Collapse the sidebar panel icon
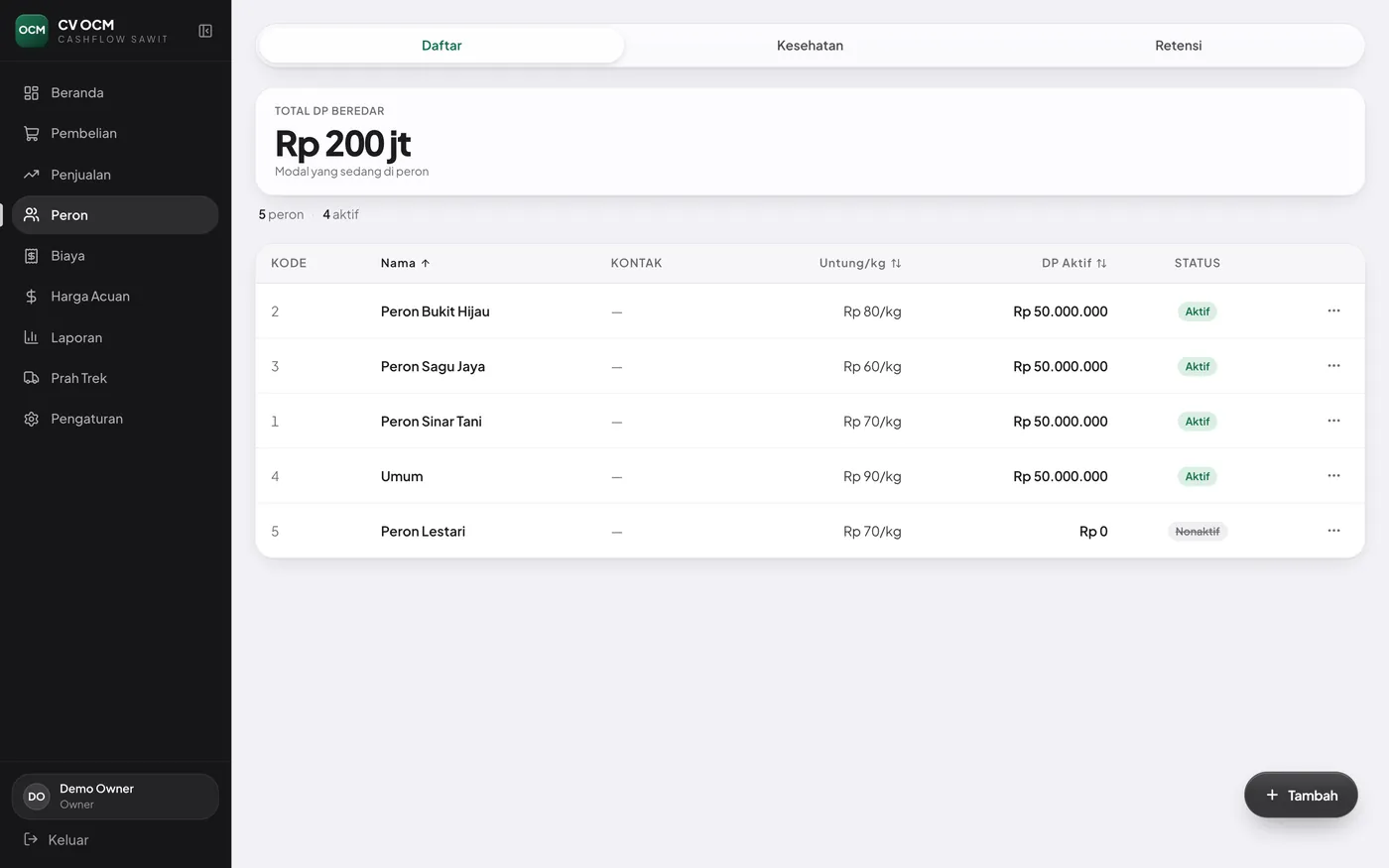 (205, 31)
